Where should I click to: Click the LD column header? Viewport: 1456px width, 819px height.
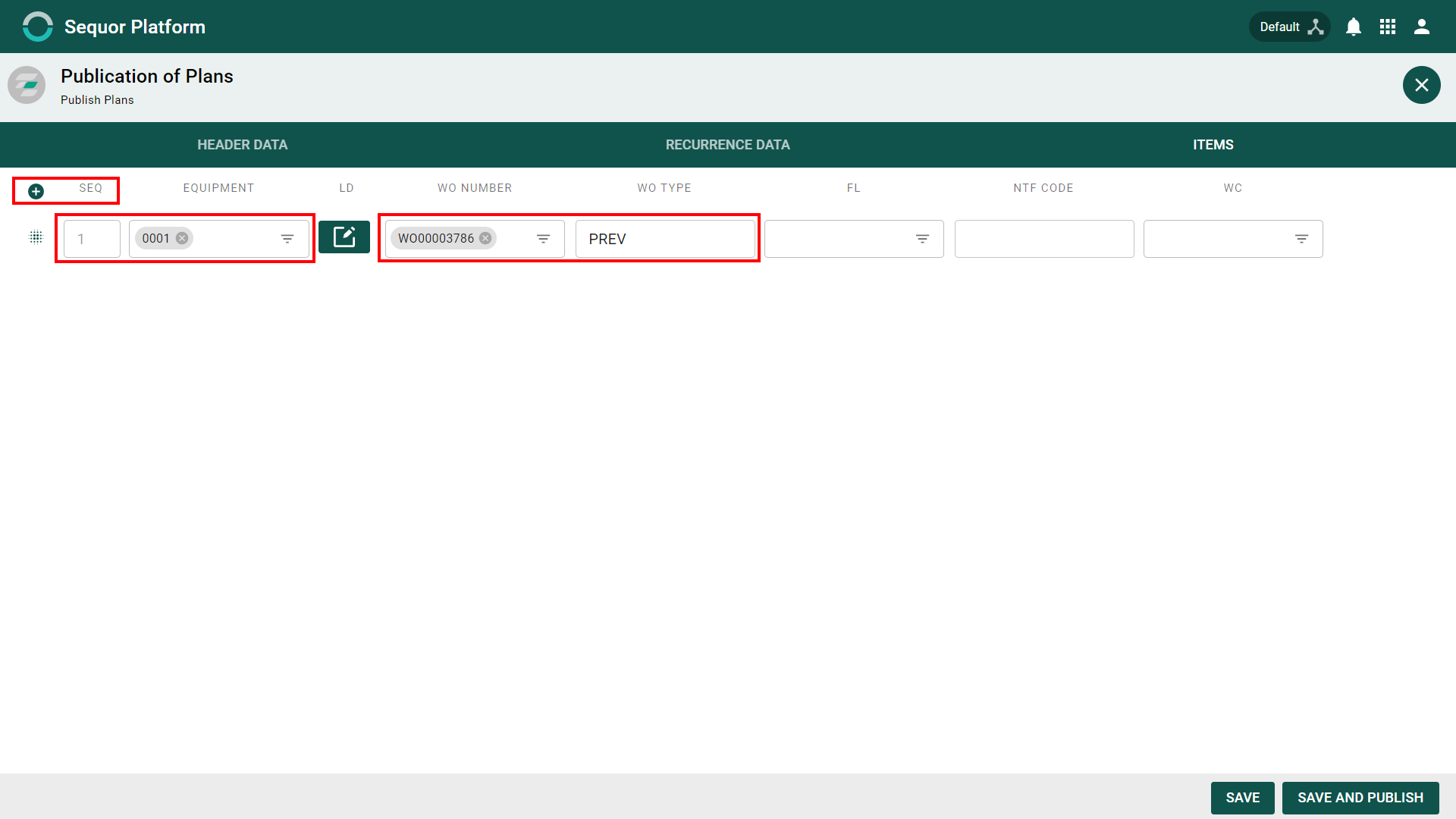pyautogui.click(x=347, y=188)
